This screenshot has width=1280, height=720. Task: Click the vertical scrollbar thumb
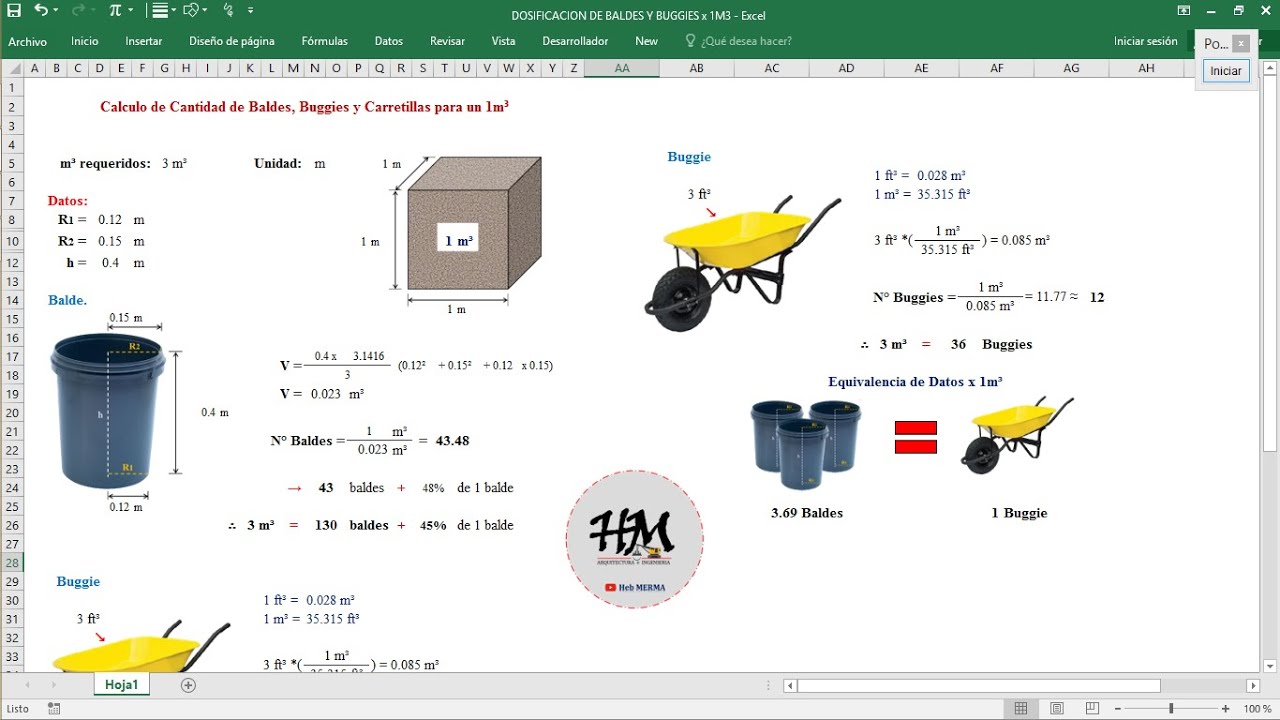(x=1270, y=263)
